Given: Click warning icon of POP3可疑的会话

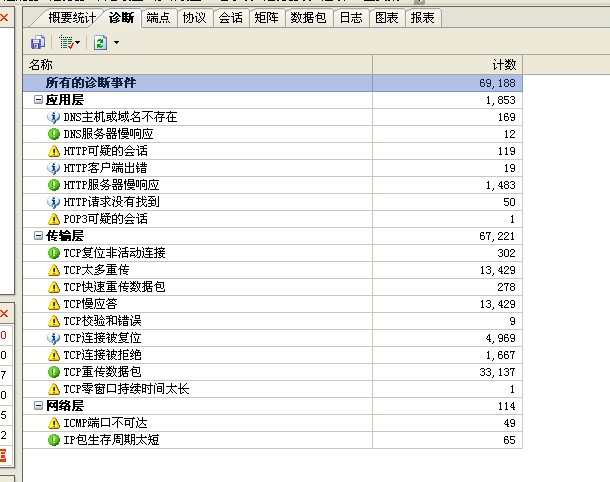Looking at the screenshot, I should (53, 219).
